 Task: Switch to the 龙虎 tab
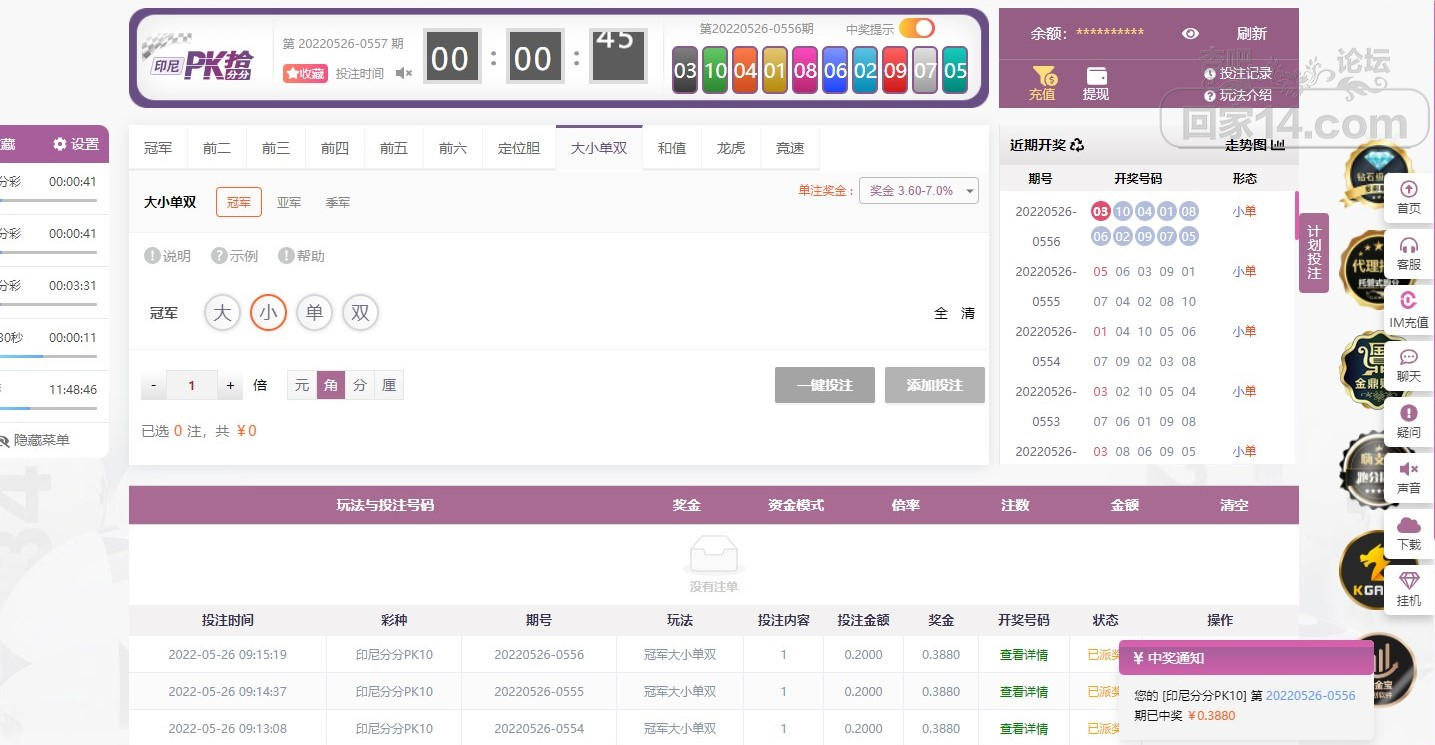731,148
